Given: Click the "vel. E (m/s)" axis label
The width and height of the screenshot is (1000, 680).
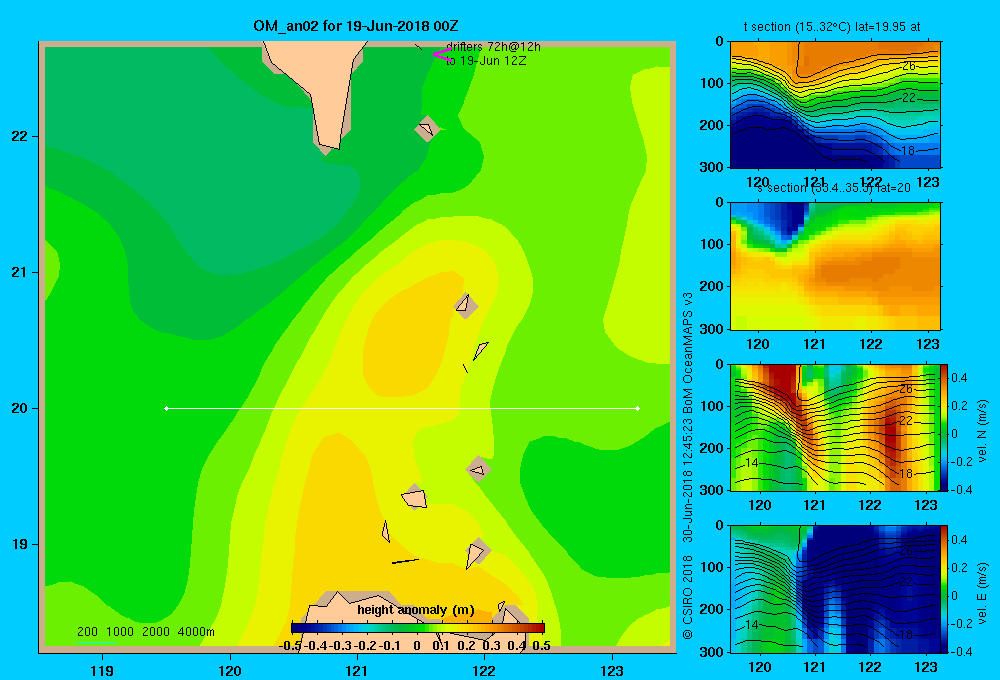Looking at the screenshot, I should [983, 593].
